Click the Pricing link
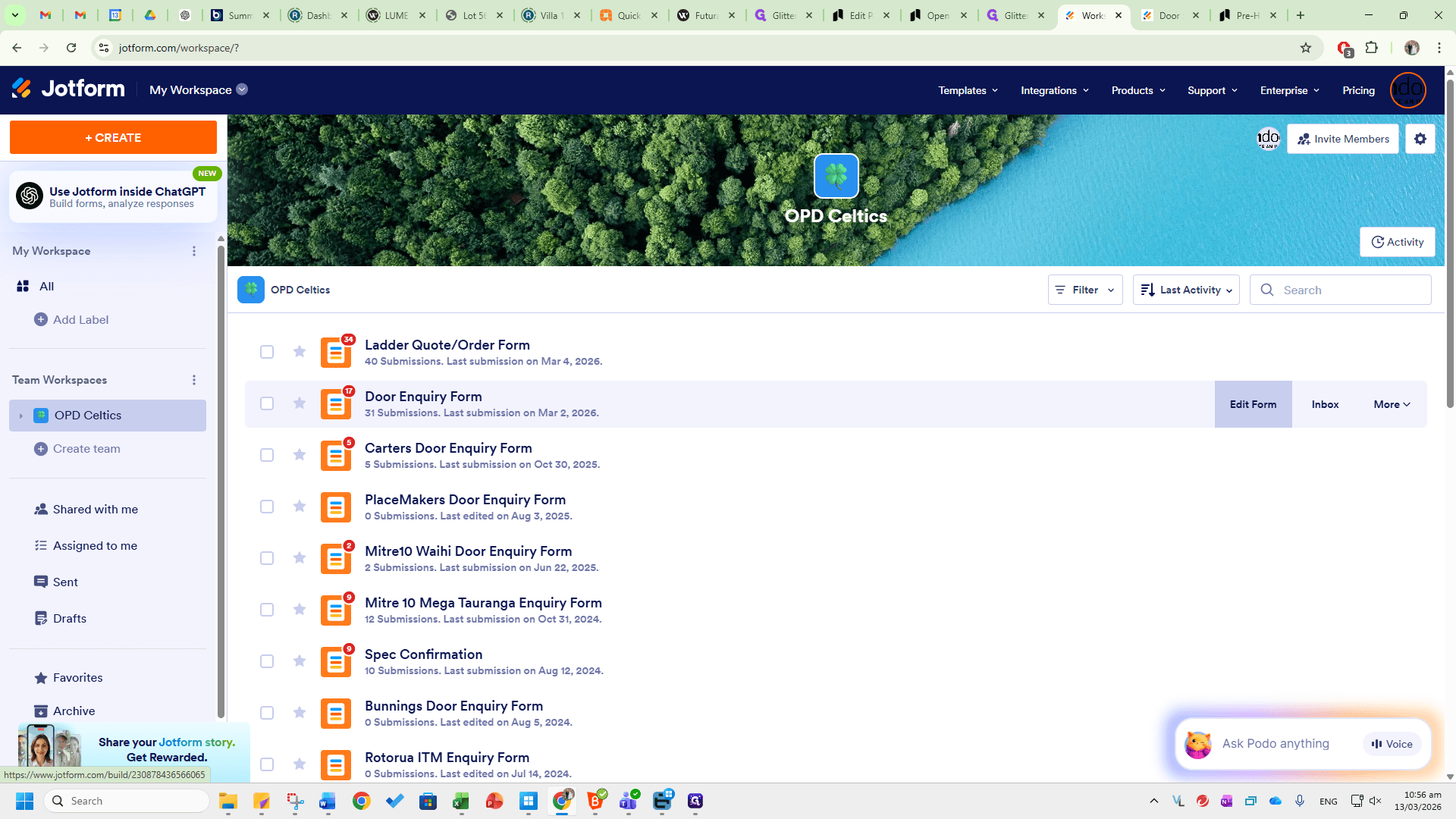The width and height of the screenshot is (1456, 819). (x=1358, y=90)
